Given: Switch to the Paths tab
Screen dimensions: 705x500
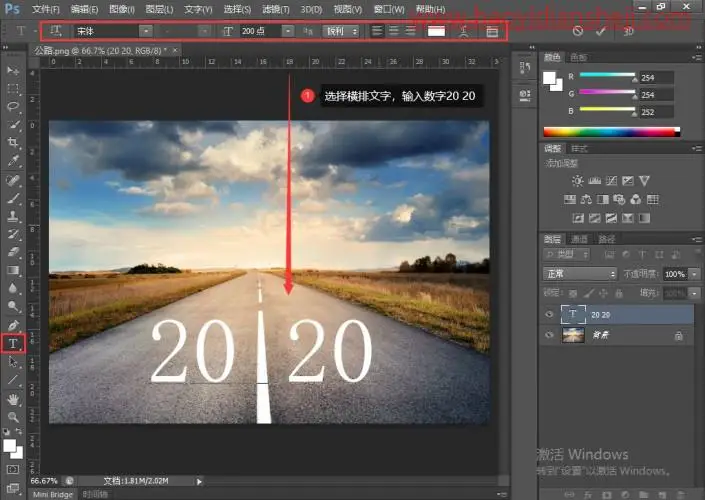Looking at the screenshot, I should click(x=606, y=239).
